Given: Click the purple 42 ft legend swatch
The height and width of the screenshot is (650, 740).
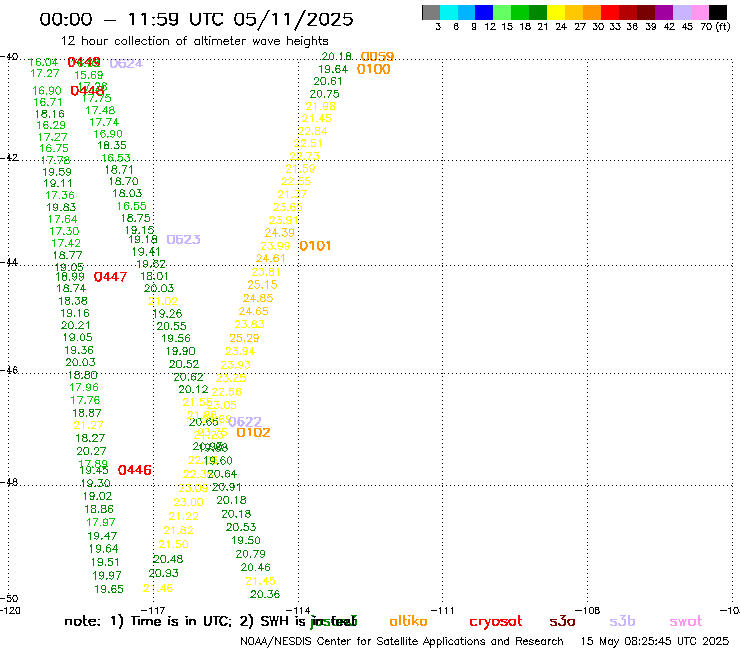Looking at the screenshot, I should [x=664, y=12].
